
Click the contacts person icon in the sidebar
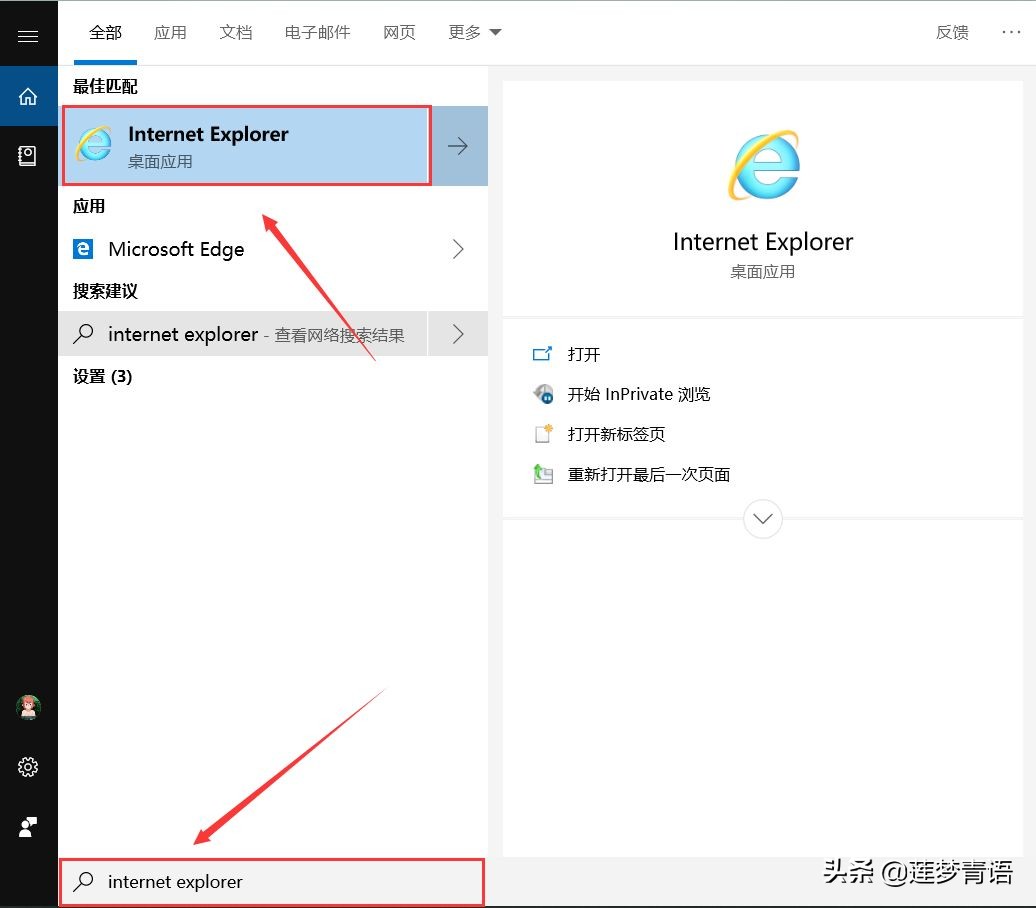pos(28,827)
